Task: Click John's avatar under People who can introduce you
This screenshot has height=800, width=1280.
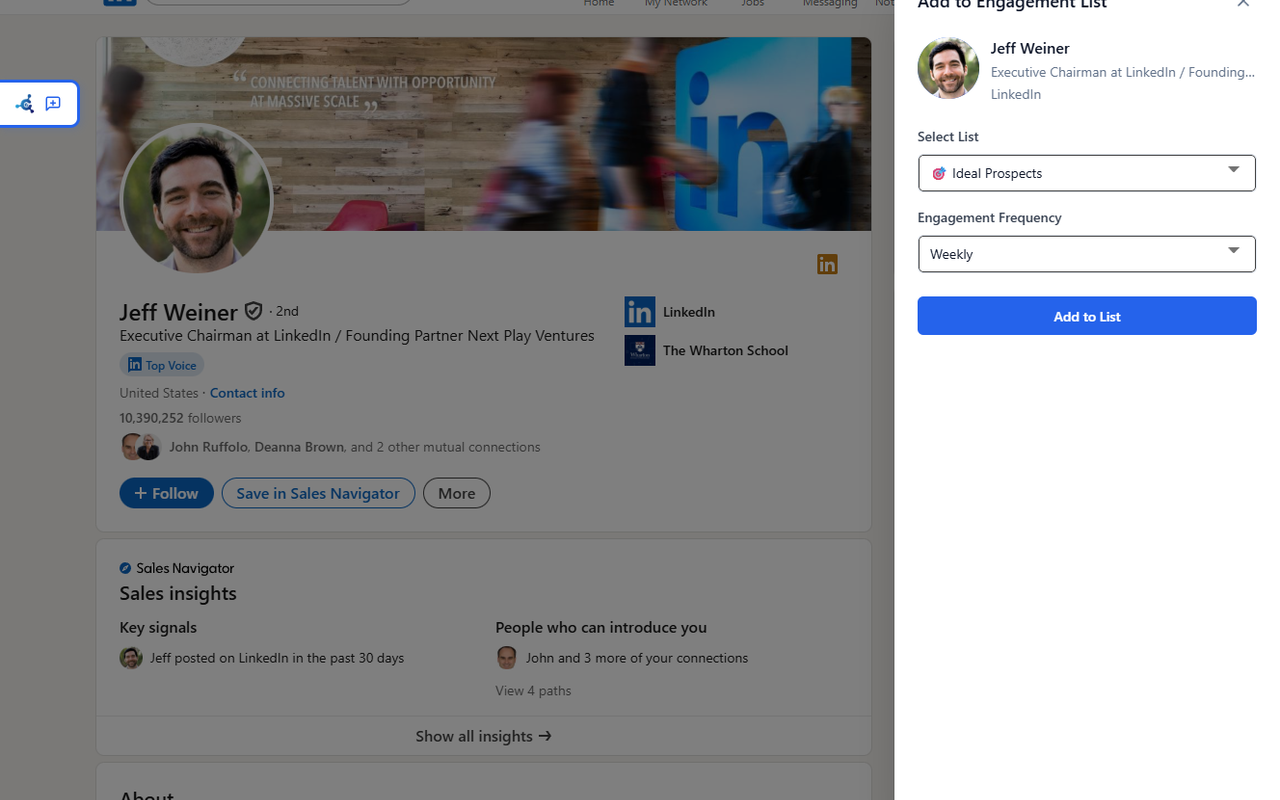Action: [x=507, y=657]
